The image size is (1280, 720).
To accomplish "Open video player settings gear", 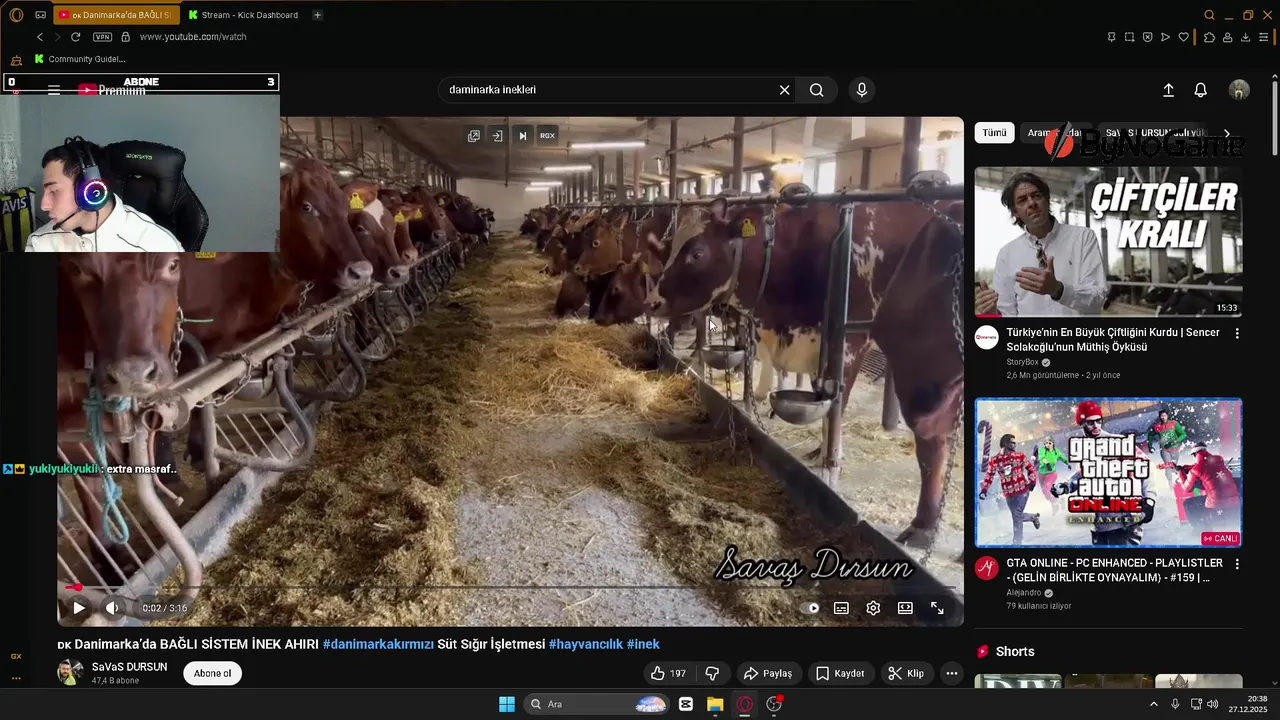I will [x=873, y=608].
